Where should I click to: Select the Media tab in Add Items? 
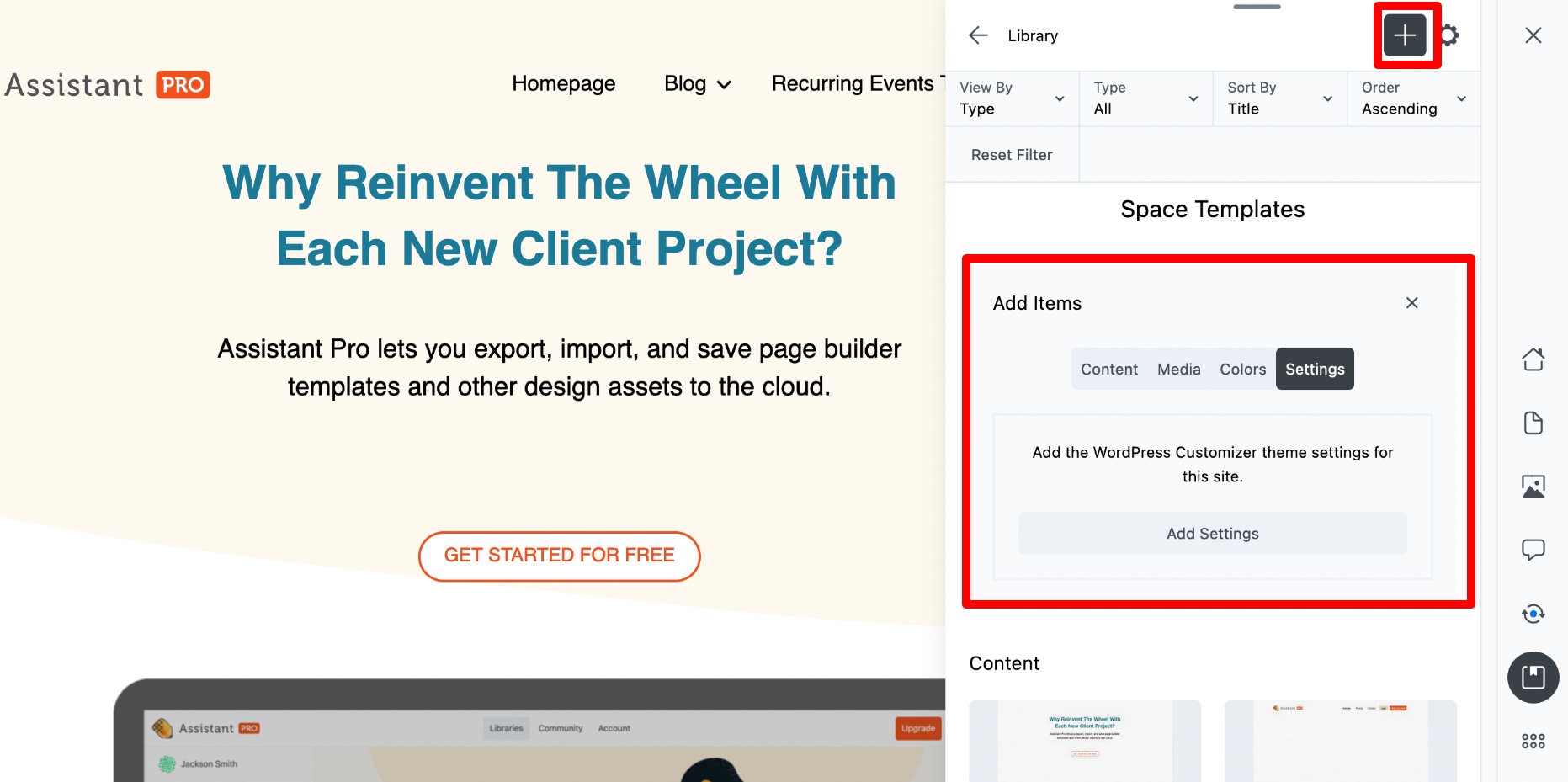(1178, 369)
